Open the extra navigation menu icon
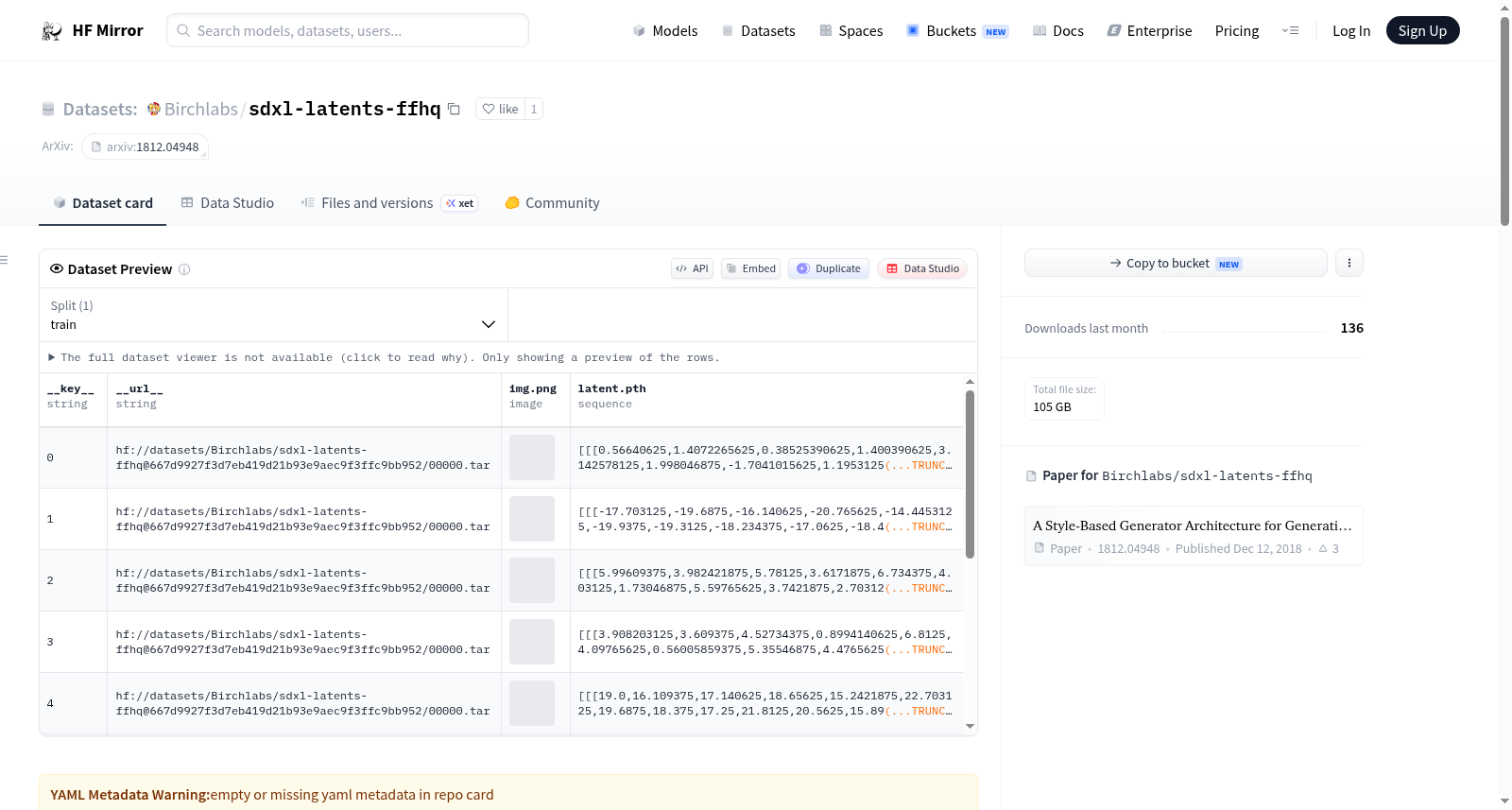Image resolution: width=1512 pixels, height=810 pixels. pyautogui.click(x=1290, y=31)
